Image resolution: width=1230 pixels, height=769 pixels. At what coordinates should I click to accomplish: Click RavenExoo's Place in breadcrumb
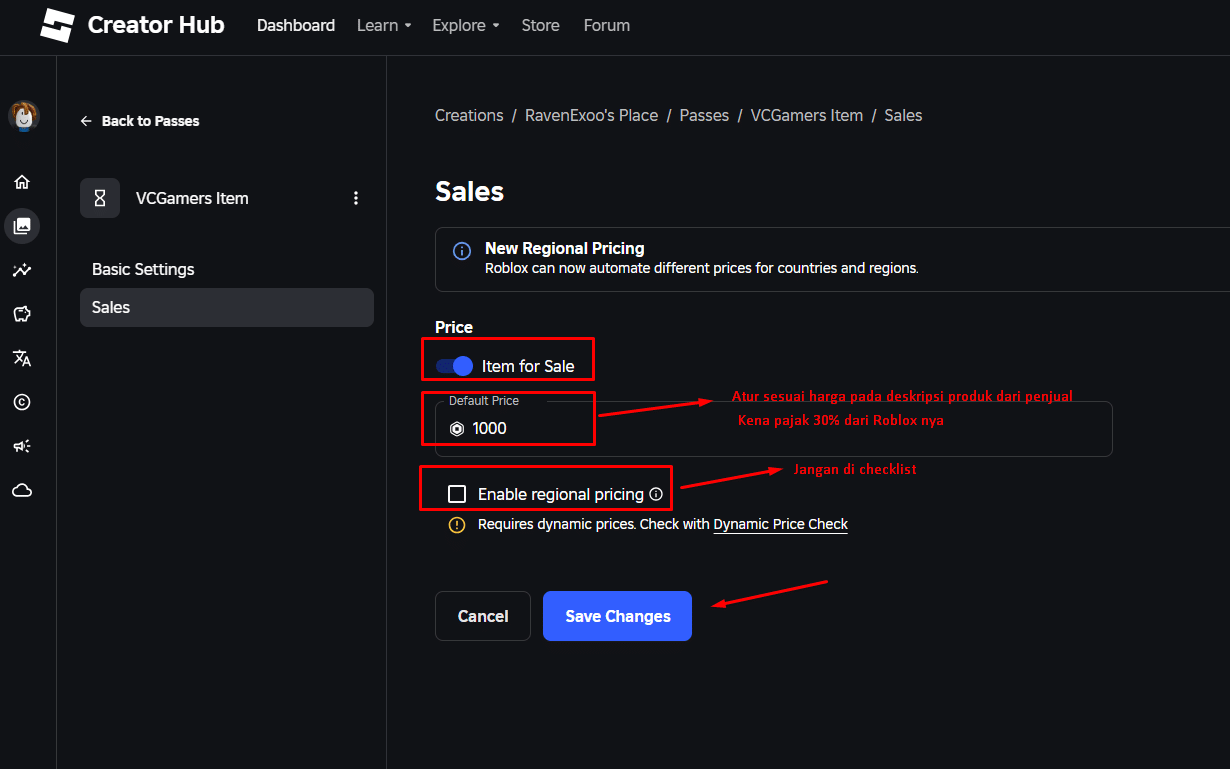591,115
